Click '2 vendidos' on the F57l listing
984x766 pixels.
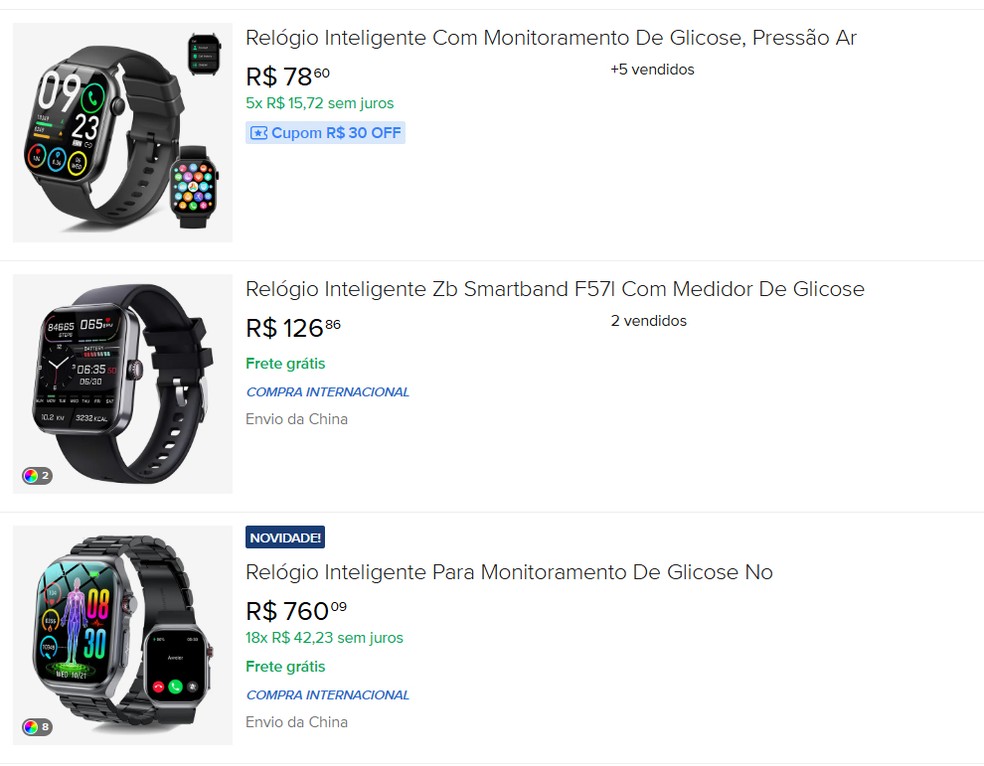point(648,321)
